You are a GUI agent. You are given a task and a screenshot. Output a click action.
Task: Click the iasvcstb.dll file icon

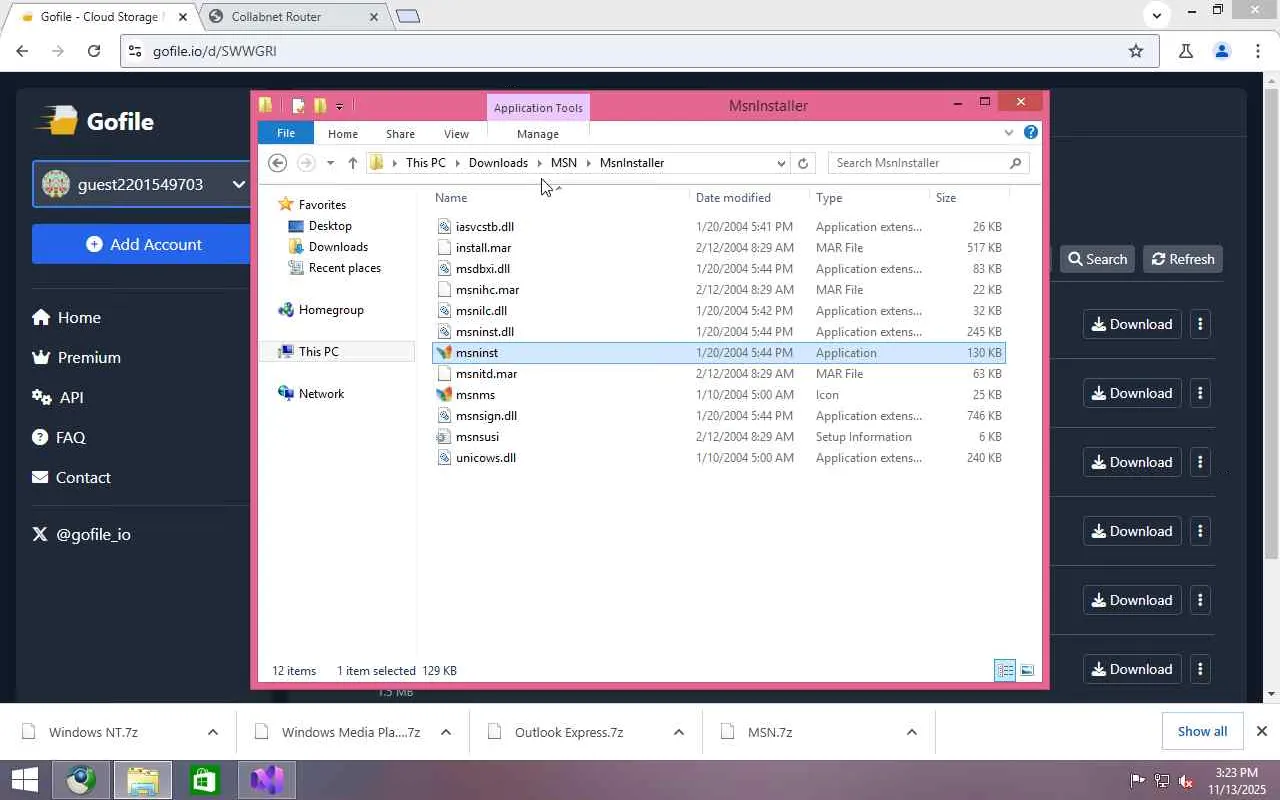point(445,227)
